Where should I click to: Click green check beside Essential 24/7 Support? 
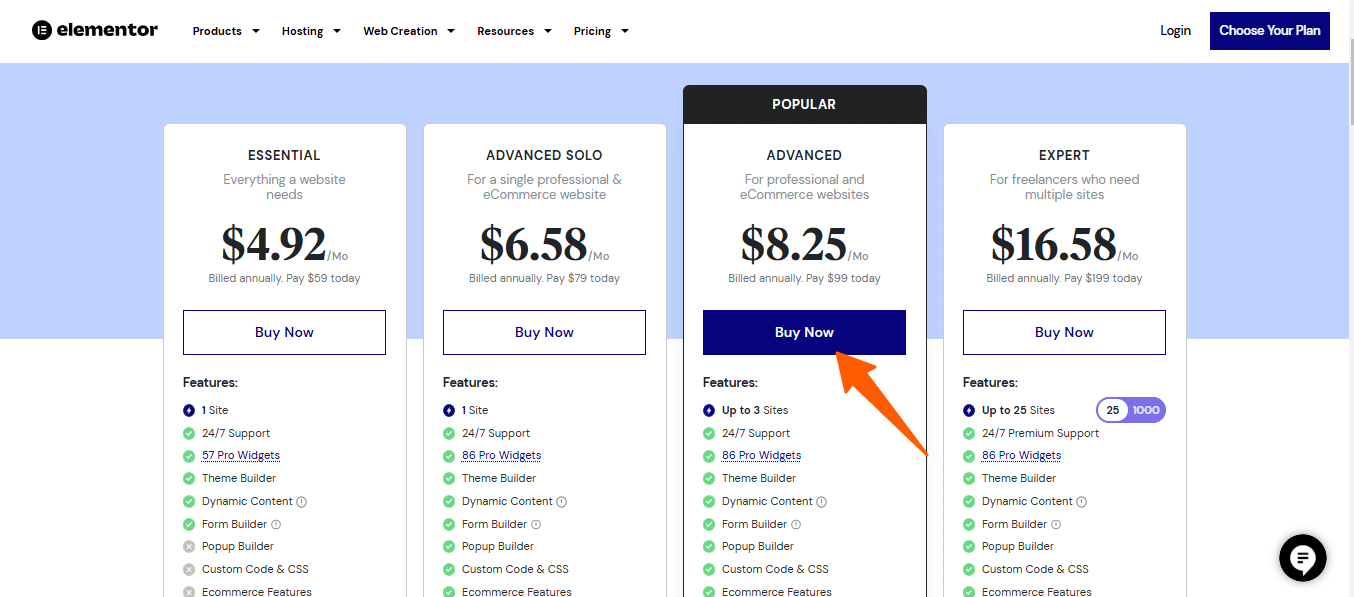point(189,433)
